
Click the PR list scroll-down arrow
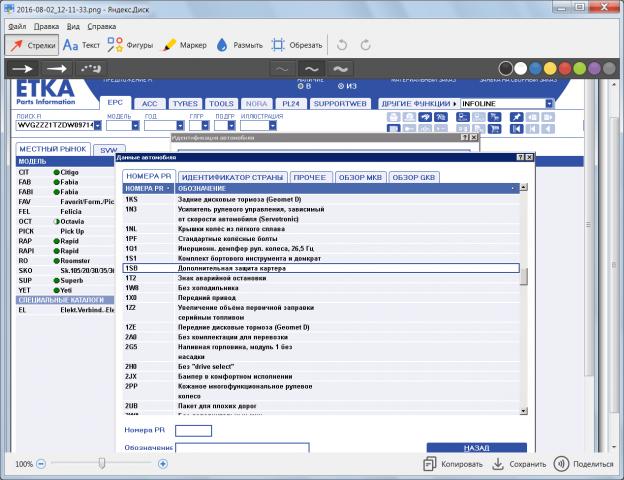point(524,411)
